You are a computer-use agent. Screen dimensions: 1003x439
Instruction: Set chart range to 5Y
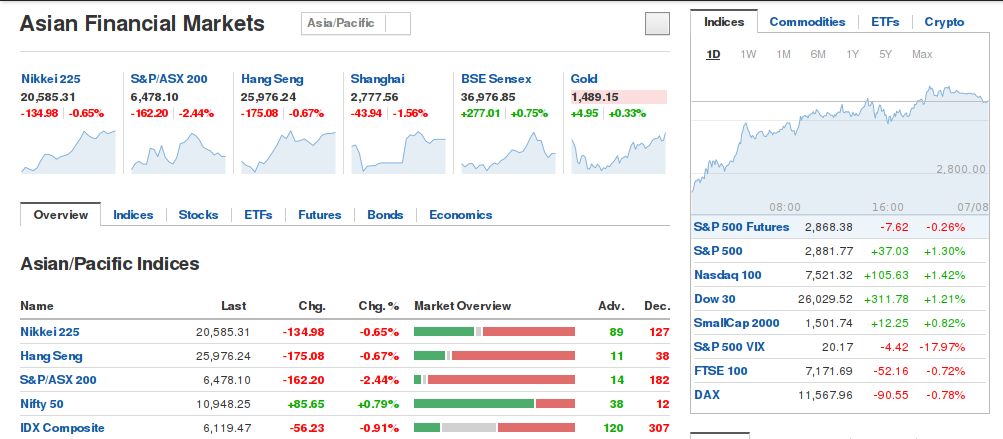point(885,54)
